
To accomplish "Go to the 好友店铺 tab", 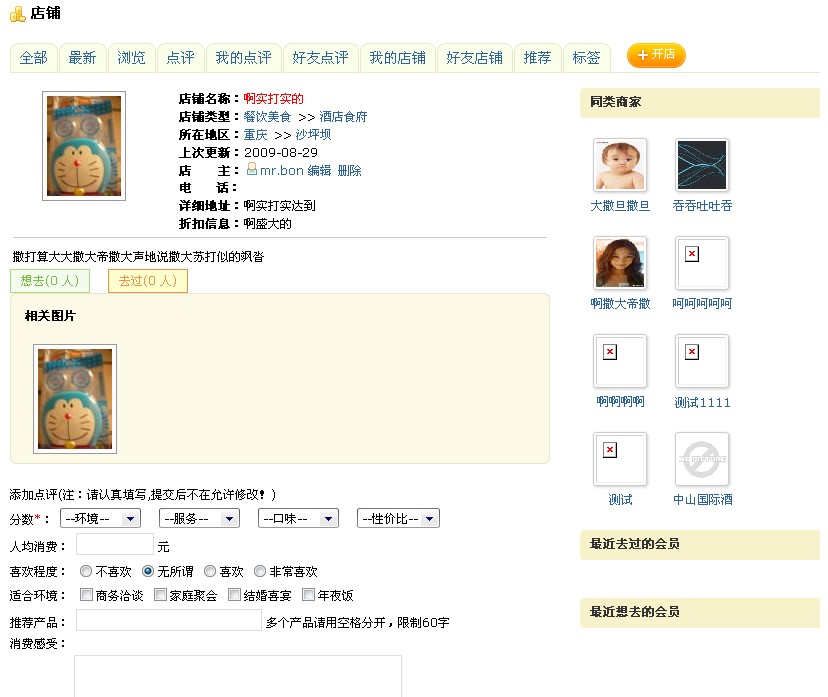I will [x=475, y=58].
